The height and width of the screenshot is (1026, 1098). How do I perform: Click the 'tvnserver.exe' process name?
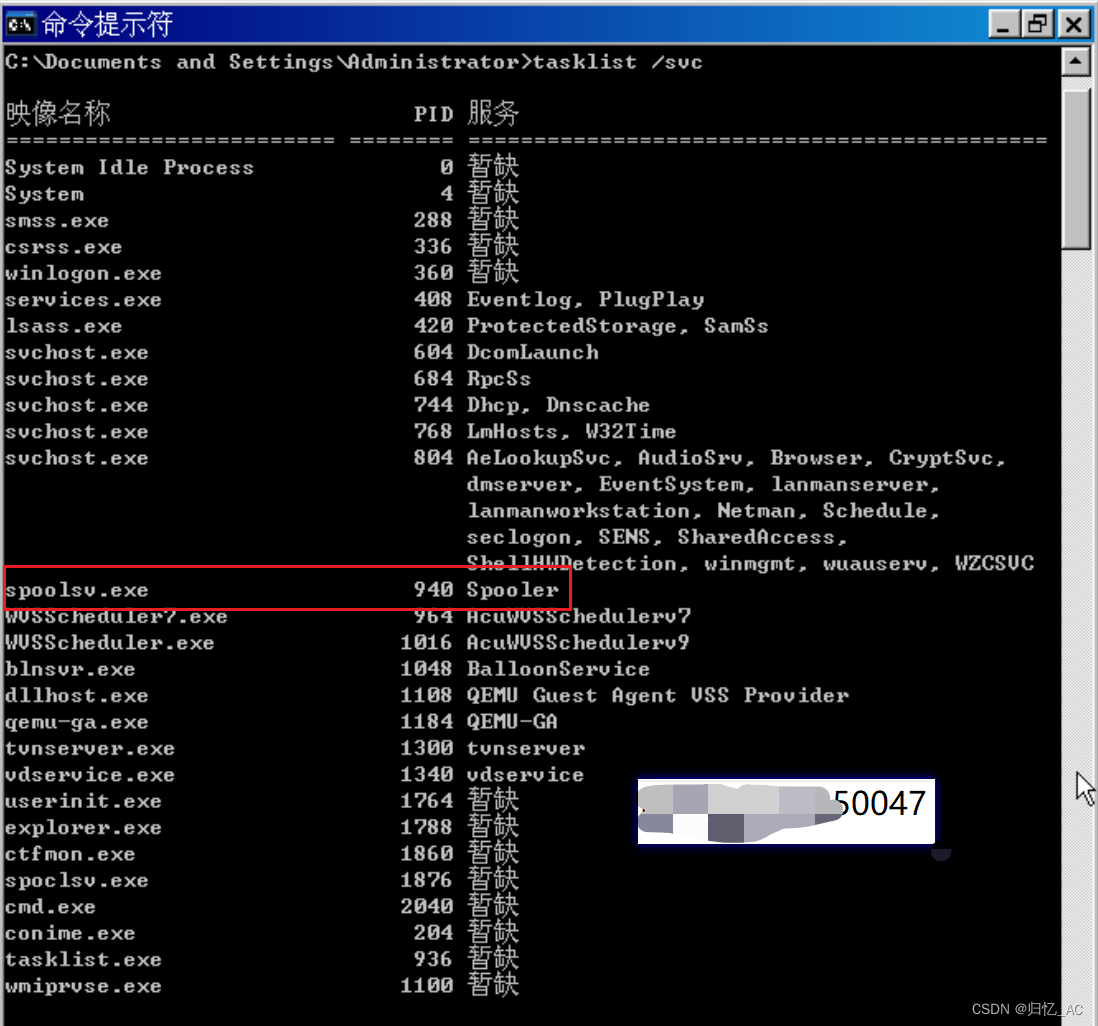tap(90, 749)
